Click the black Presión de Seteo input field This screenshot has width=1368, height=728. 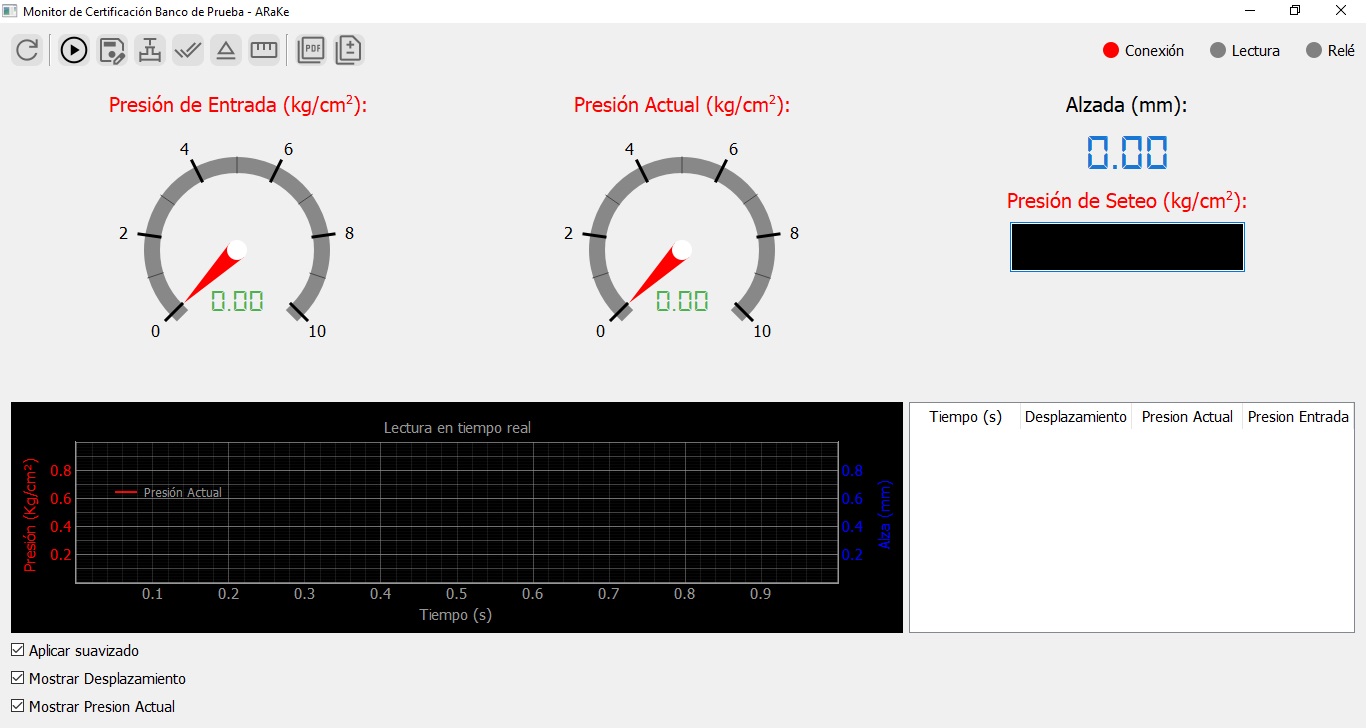1127,247
